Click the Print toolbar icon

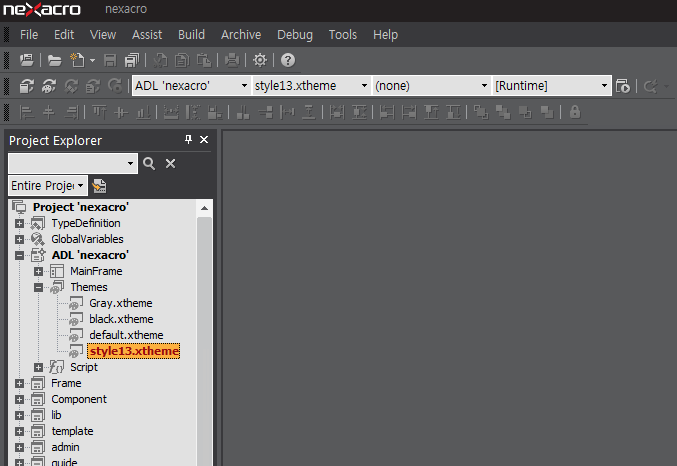click(232, 60)
